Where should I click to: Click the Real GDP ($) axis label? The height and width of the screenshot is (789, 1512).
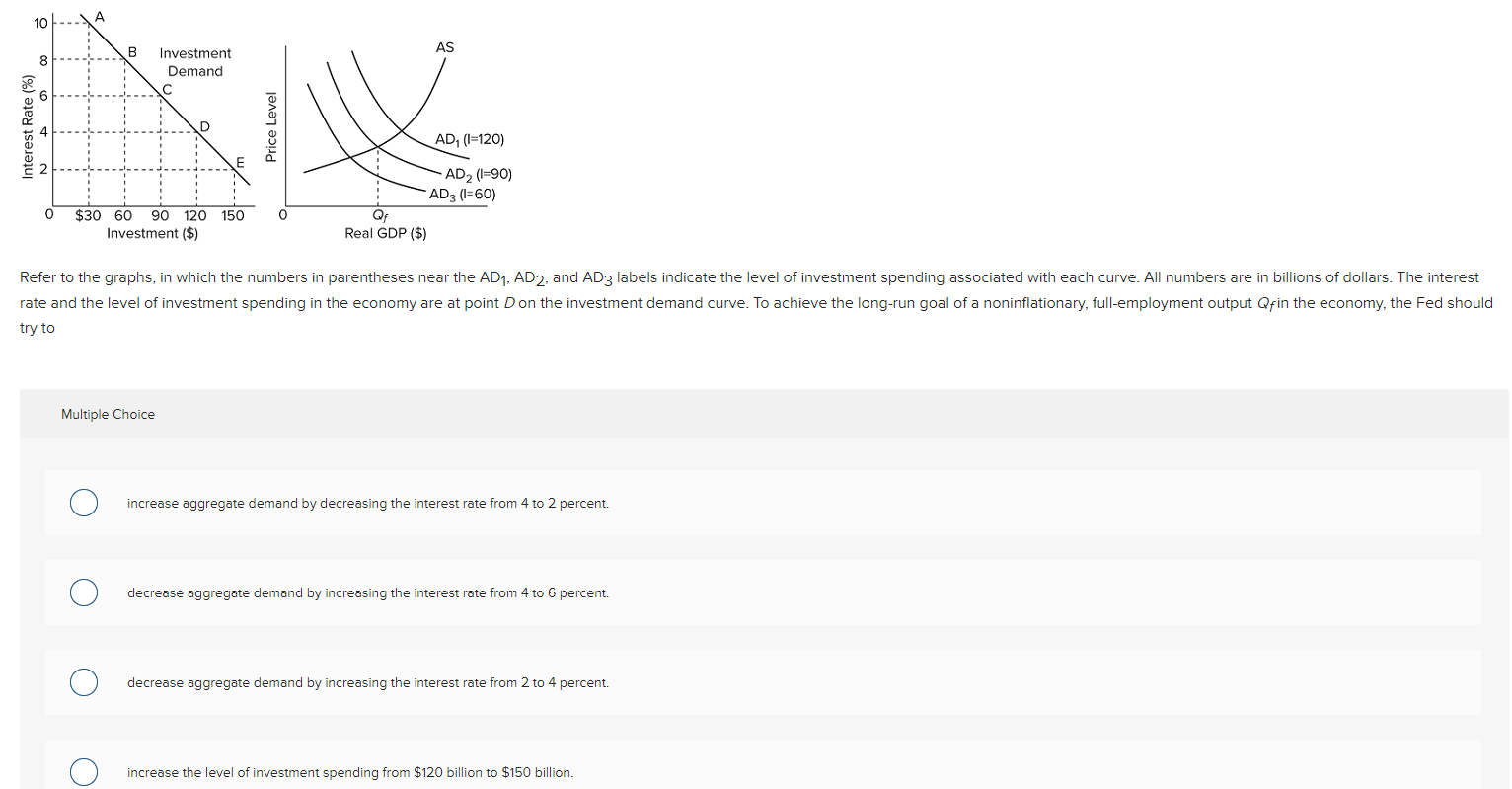pyautogui.click(x=386, y=233)
